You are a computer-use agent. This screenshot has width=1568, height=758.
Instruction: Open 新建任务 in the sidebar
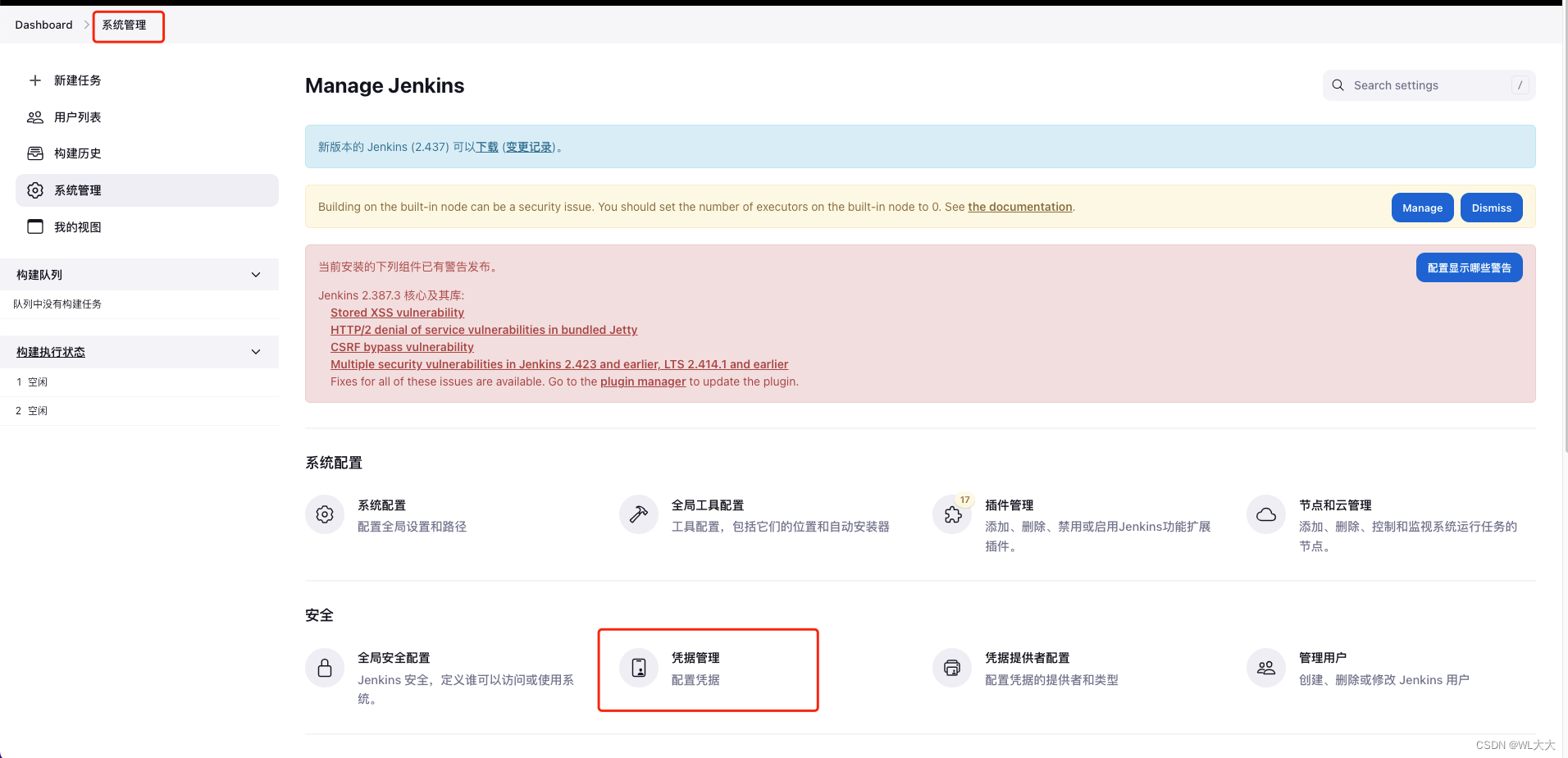coord(147,80)
